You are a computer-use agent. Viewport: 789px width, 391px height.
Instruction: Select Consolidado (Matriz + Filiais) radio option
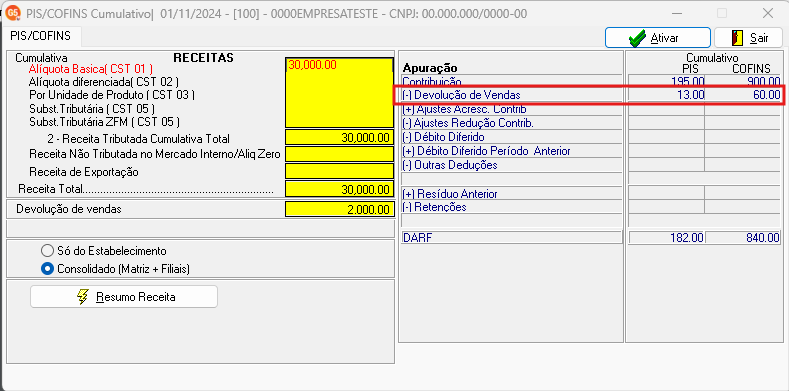(47, 269)
